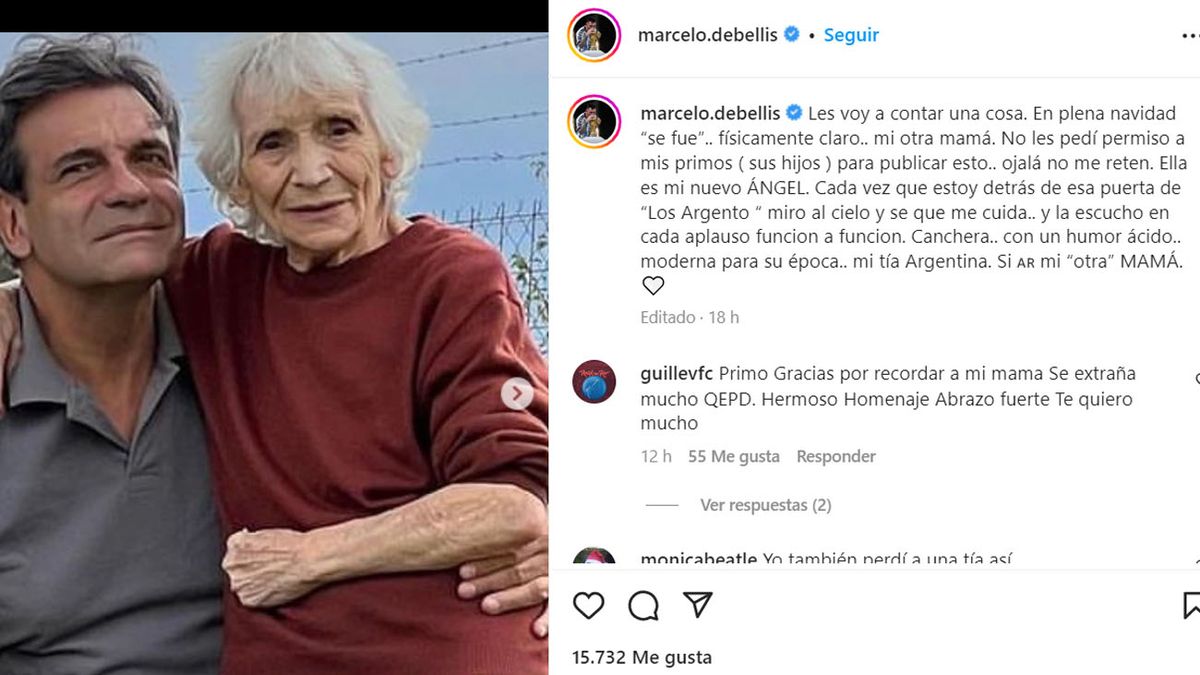Expand Ver respuestas (2) replies
The width and height of the screenshot is (1200, 675).
765,505
